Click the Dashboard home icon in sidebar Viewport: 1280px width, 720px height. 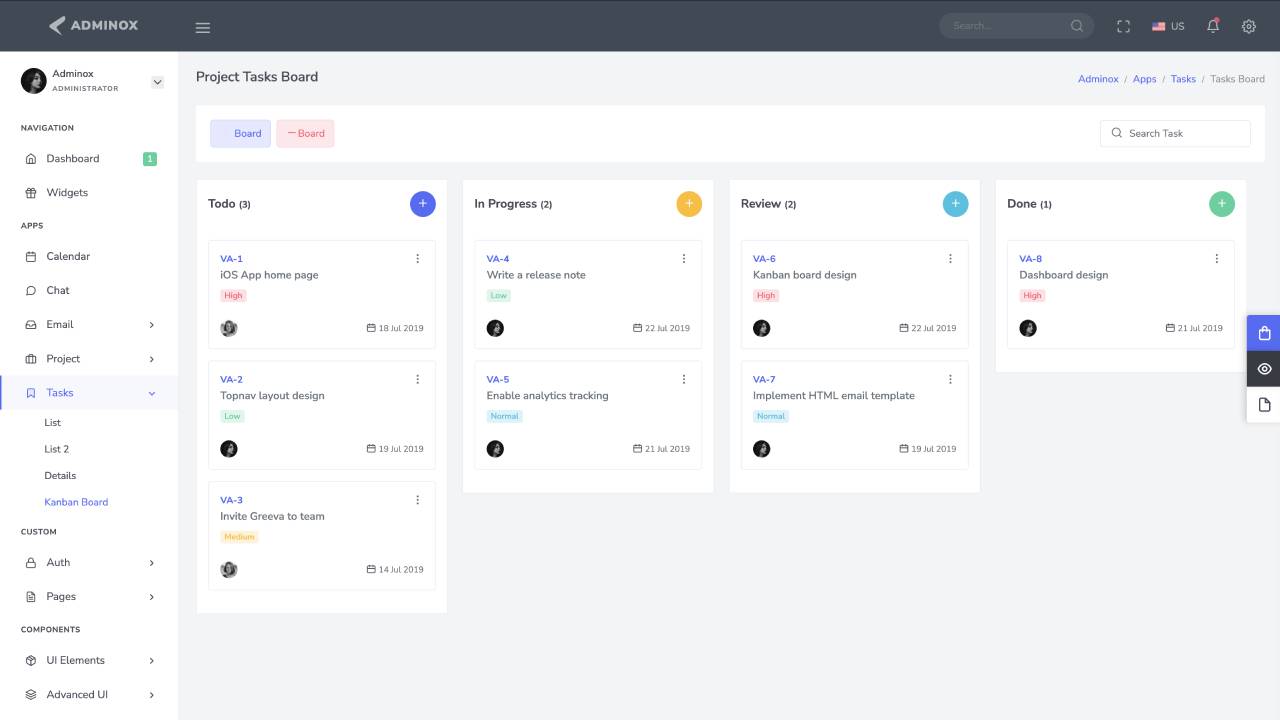click(x=31, y=159)
